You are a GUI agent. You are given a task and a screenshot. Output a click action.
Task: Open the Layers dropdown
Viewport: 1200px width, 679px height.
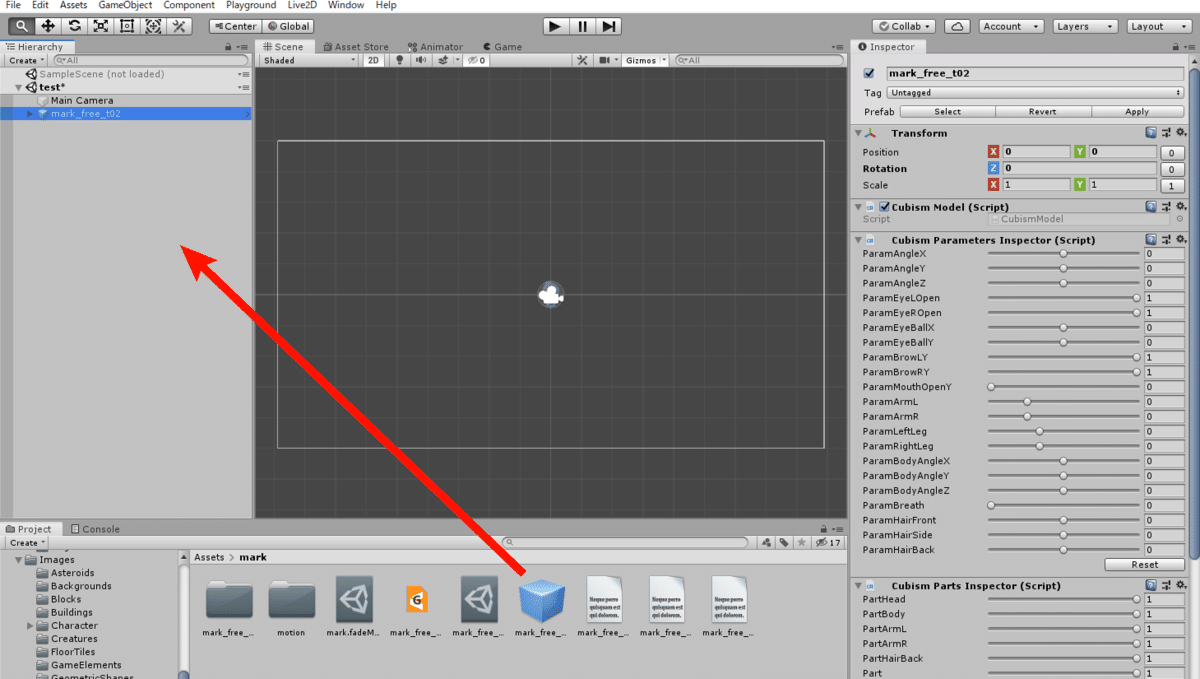click(x=1085, y=26)
